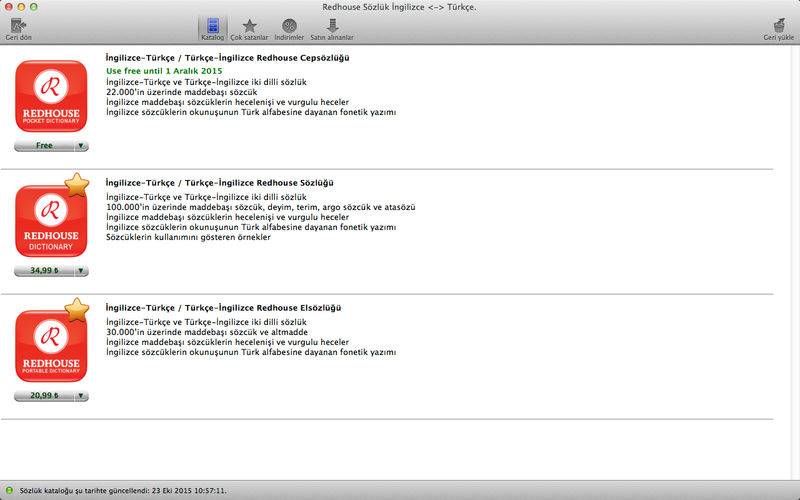
Task: Click the Geri dön back icon
Action: (18, 26)
